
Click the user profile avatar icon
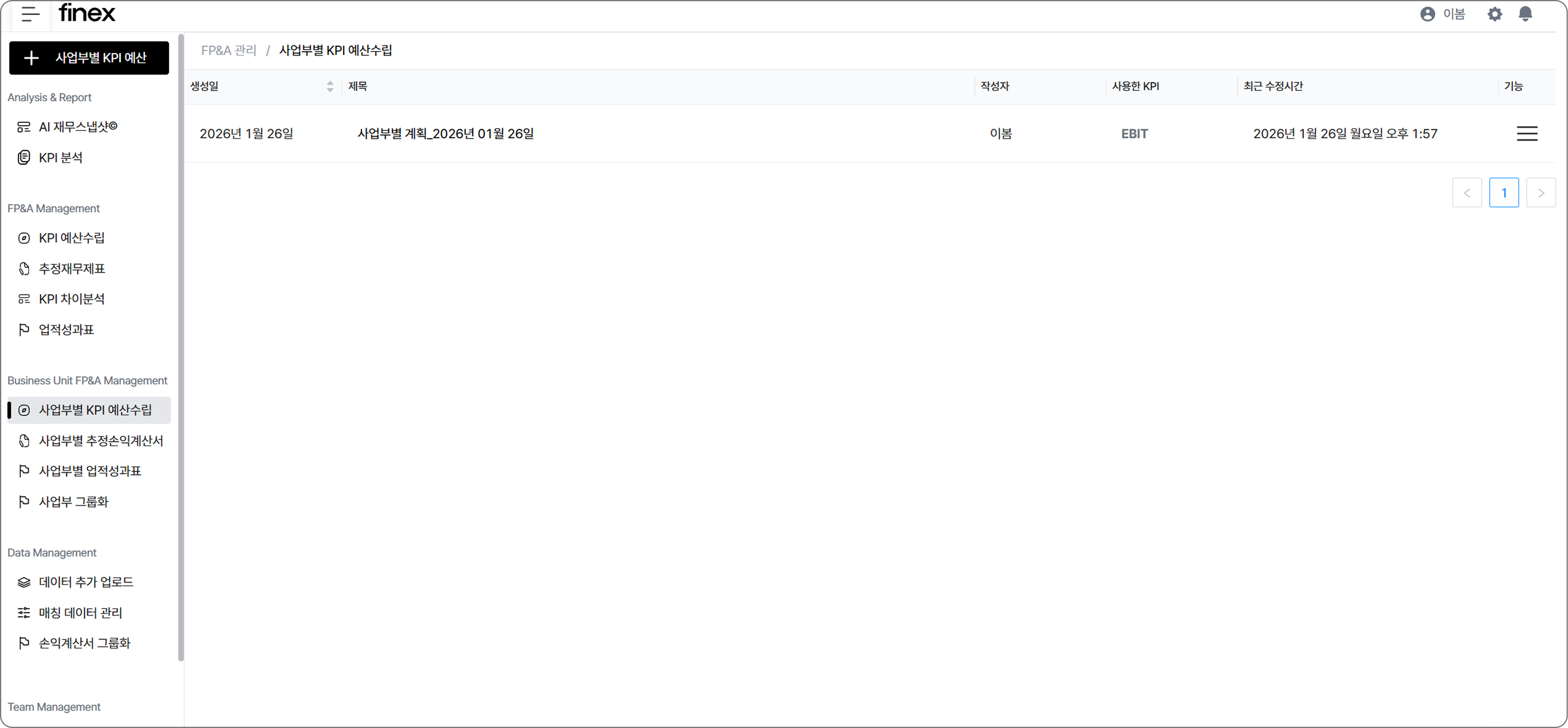(1427, 14)
